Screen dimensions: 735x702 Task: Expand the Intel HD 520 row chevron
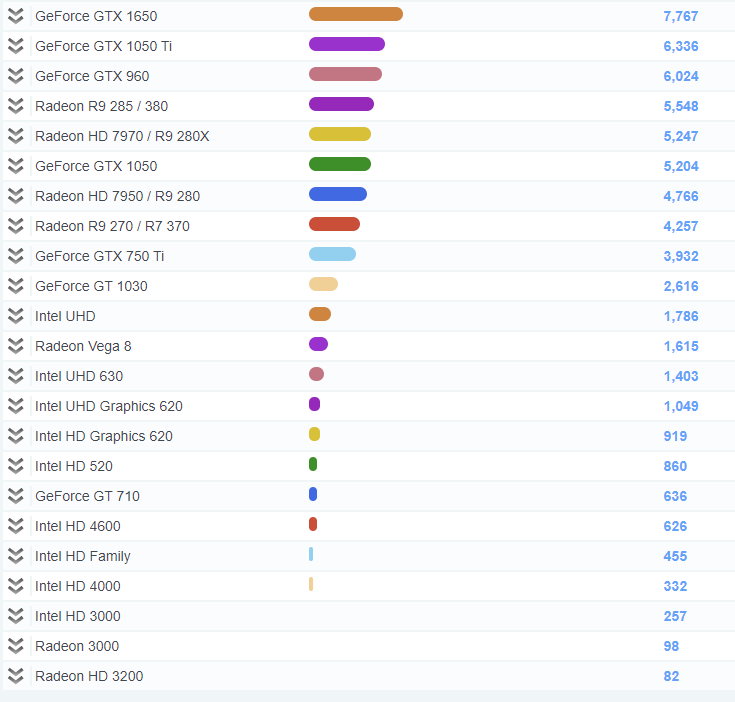[x=15, y=466]
